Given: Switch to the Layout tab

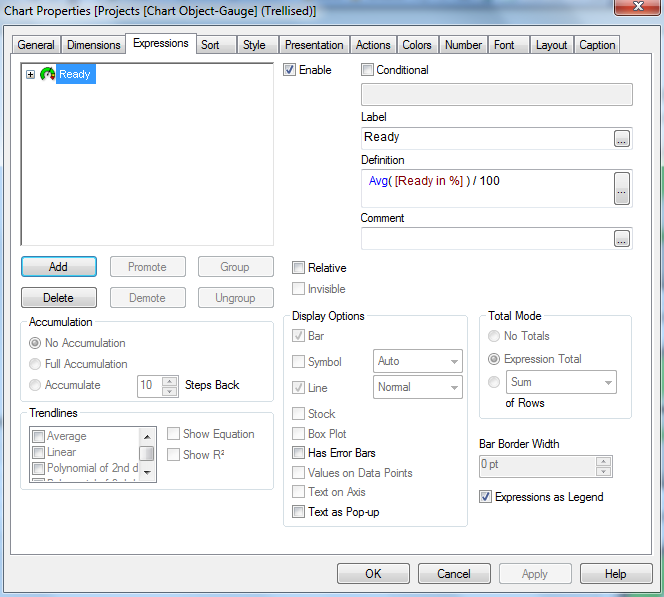Looking at the screenshot, I should (x=551, y=45).
